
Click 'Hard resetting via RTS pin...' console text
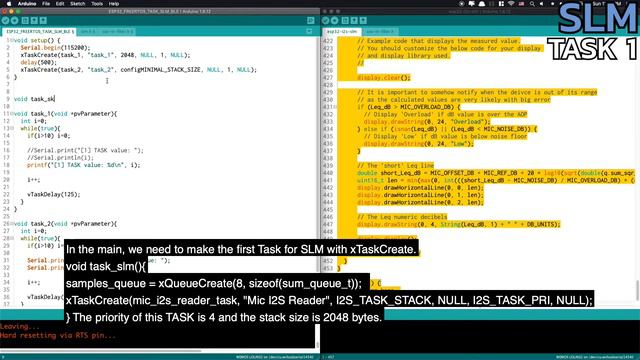pos(58,336)
